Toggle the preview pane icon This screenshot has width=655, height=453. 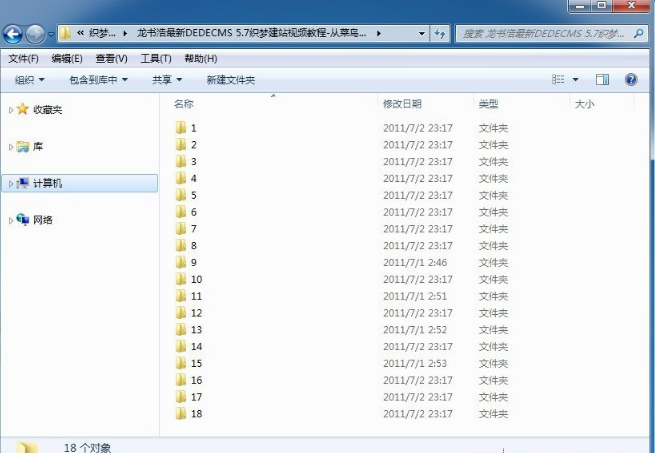tap(602, 79)
